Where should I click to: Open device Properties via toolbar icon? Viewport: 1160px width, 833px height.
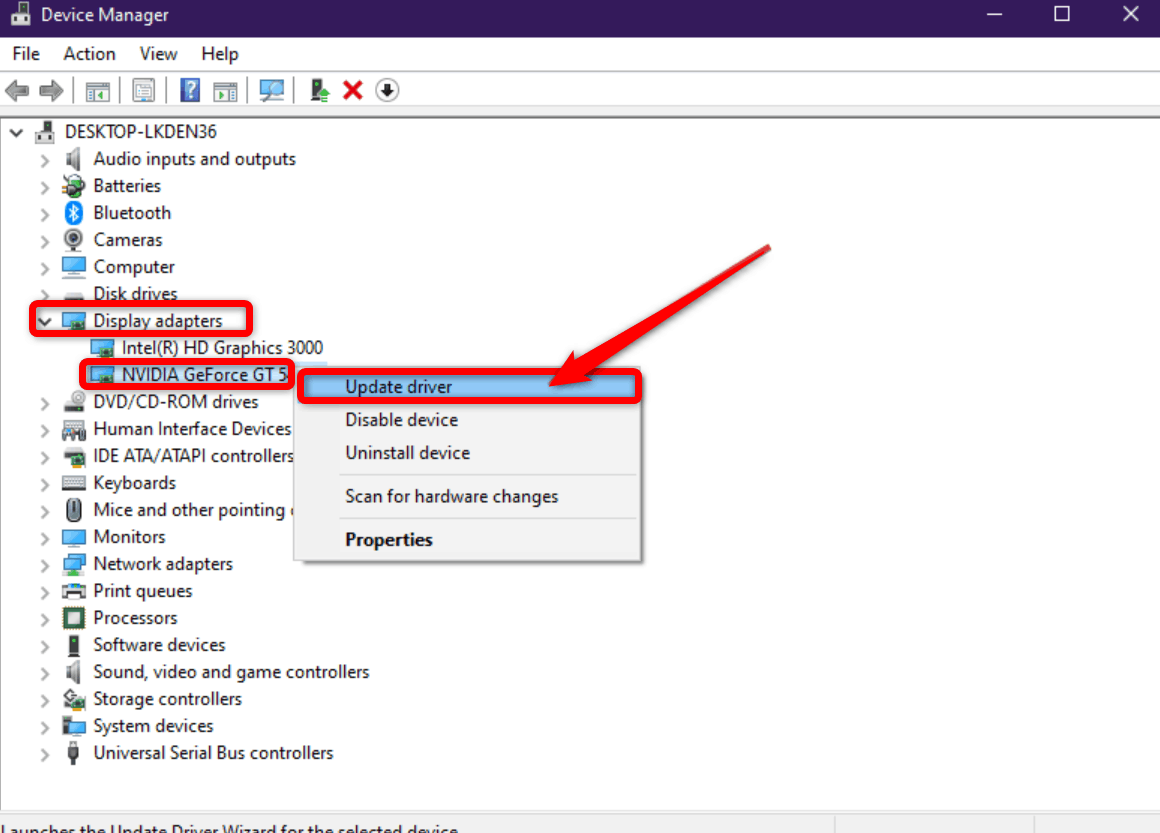pyautogui.click(x=144, y=90)
